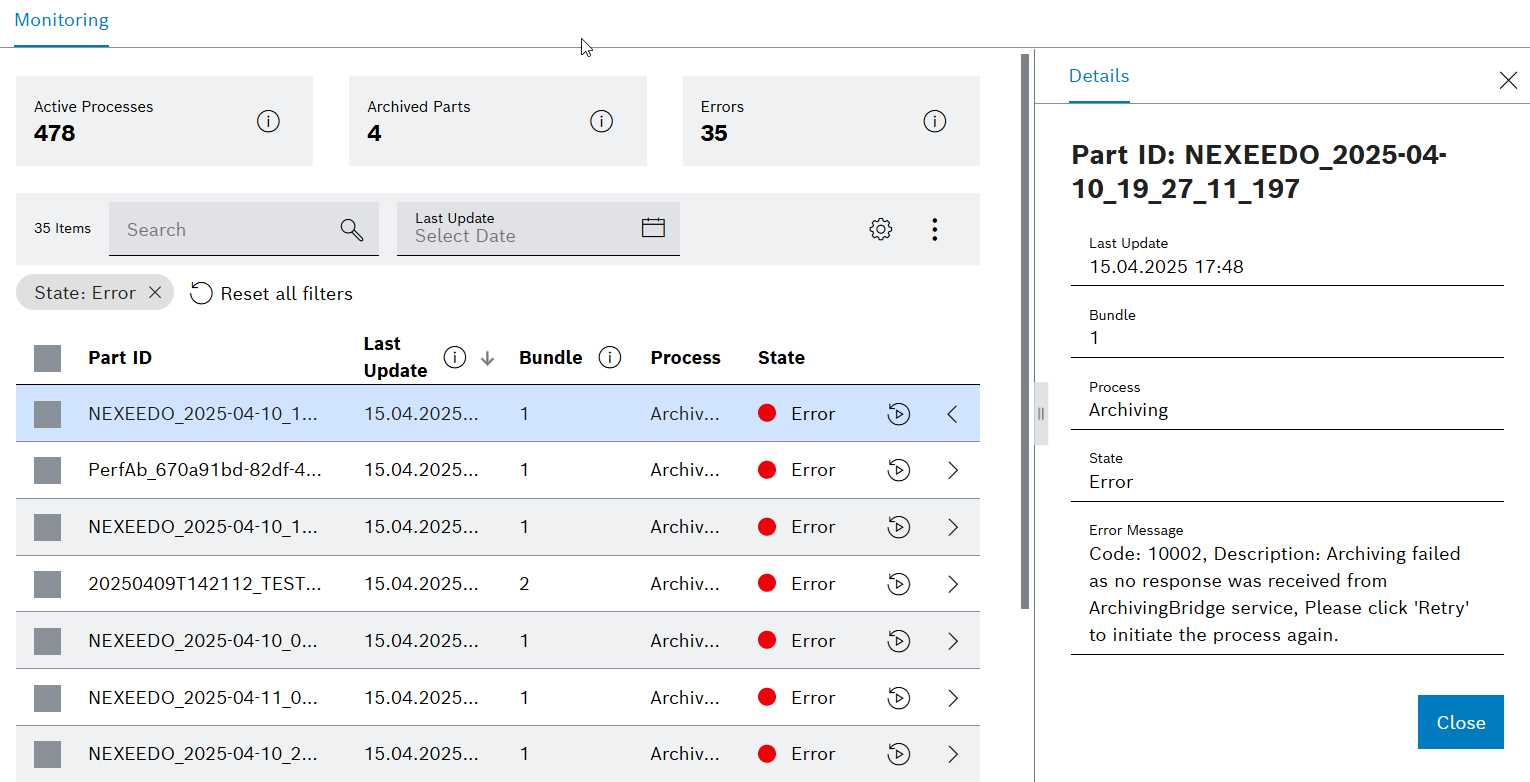Remove the State: Error filter chip

pyautogui.click(x=155, y=293)
